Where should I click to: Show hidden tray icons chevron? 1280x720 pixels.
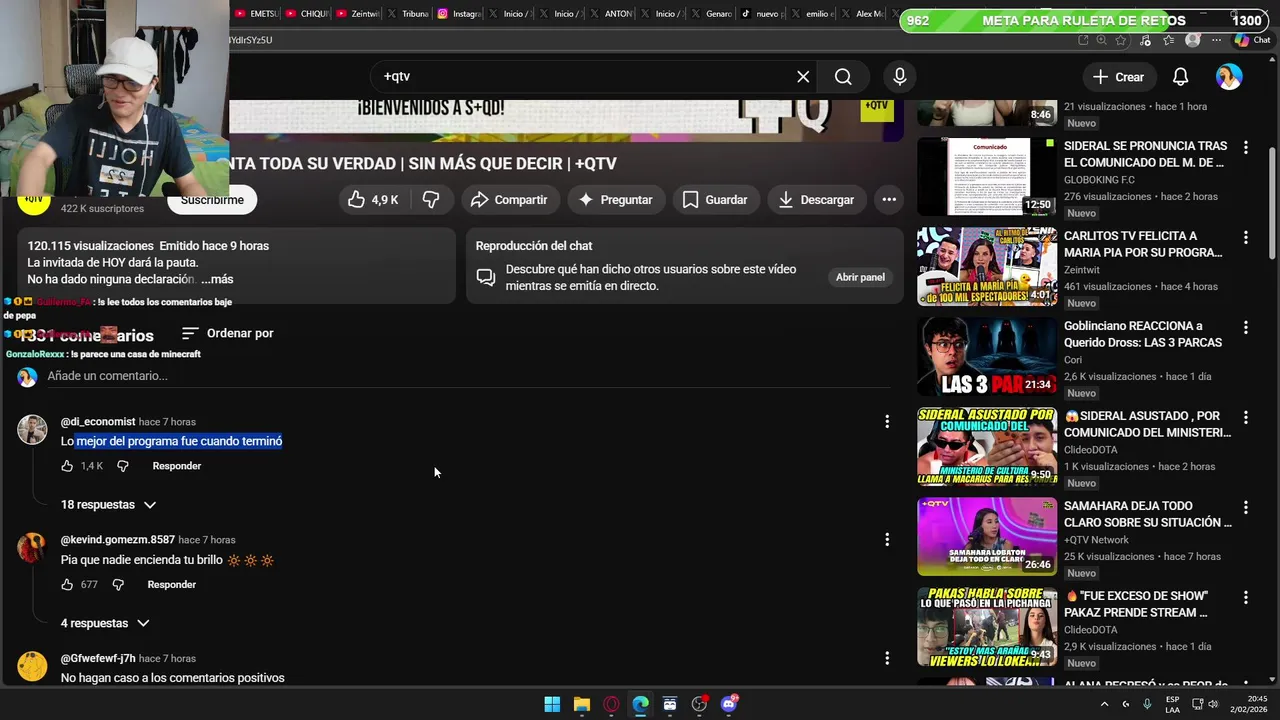1104,704
